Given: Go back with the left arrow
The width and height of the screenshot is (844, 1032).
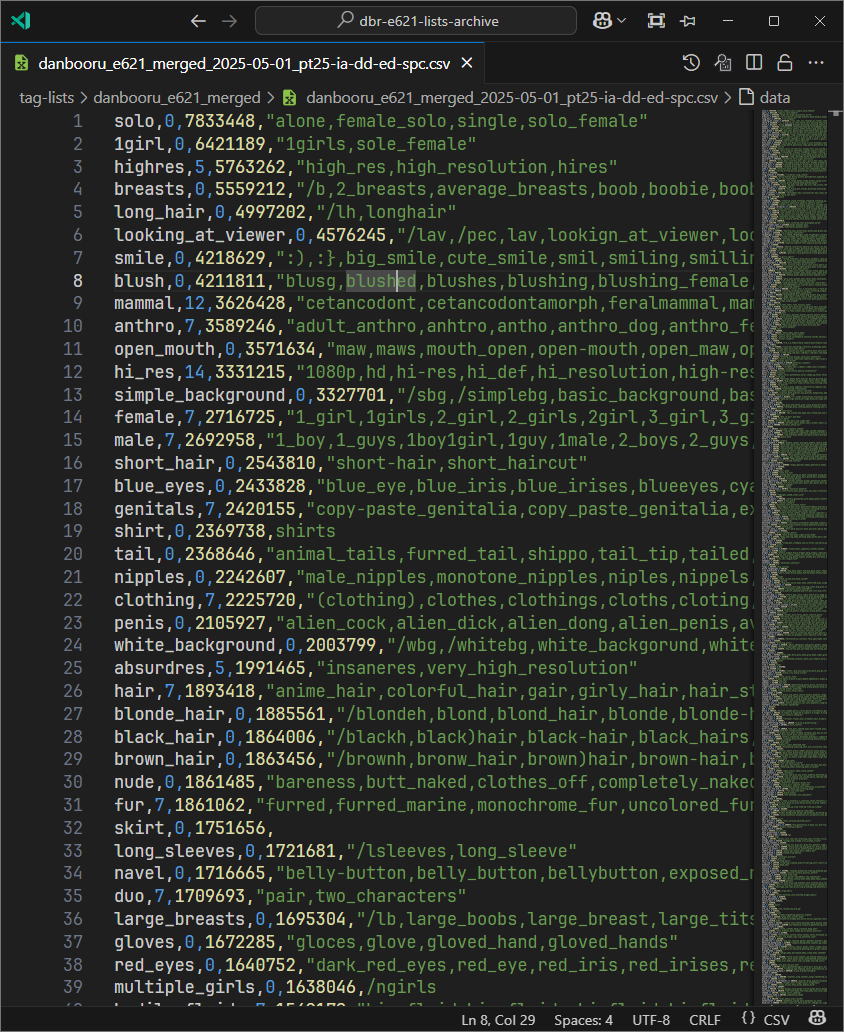Looking at the screenshot, I should (x=198, y=21).
